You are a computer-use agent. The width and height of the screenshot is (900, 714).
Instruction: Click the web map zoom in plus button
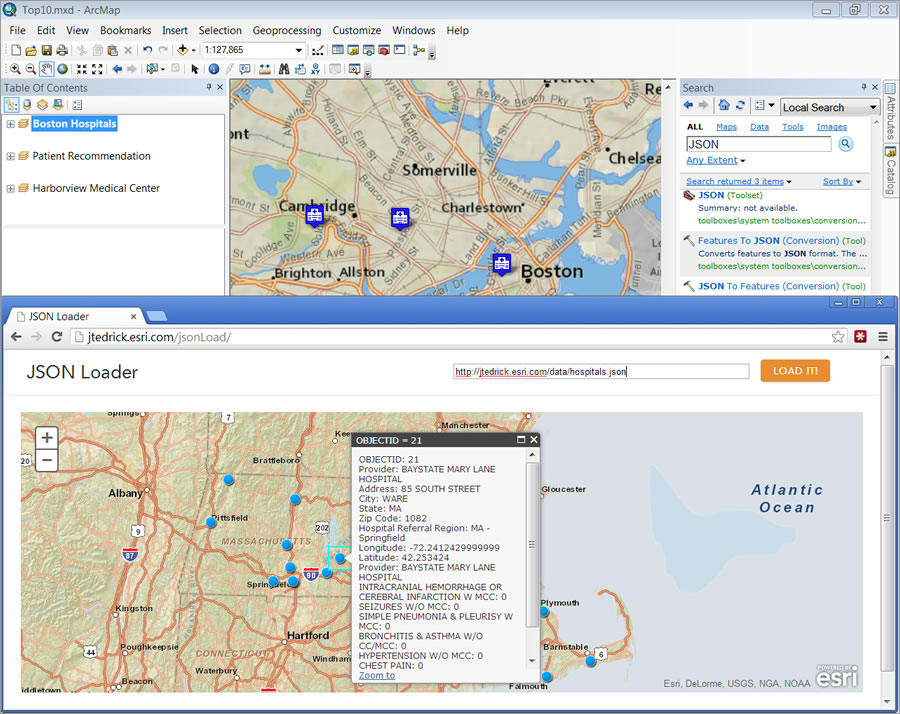(47, 438)
